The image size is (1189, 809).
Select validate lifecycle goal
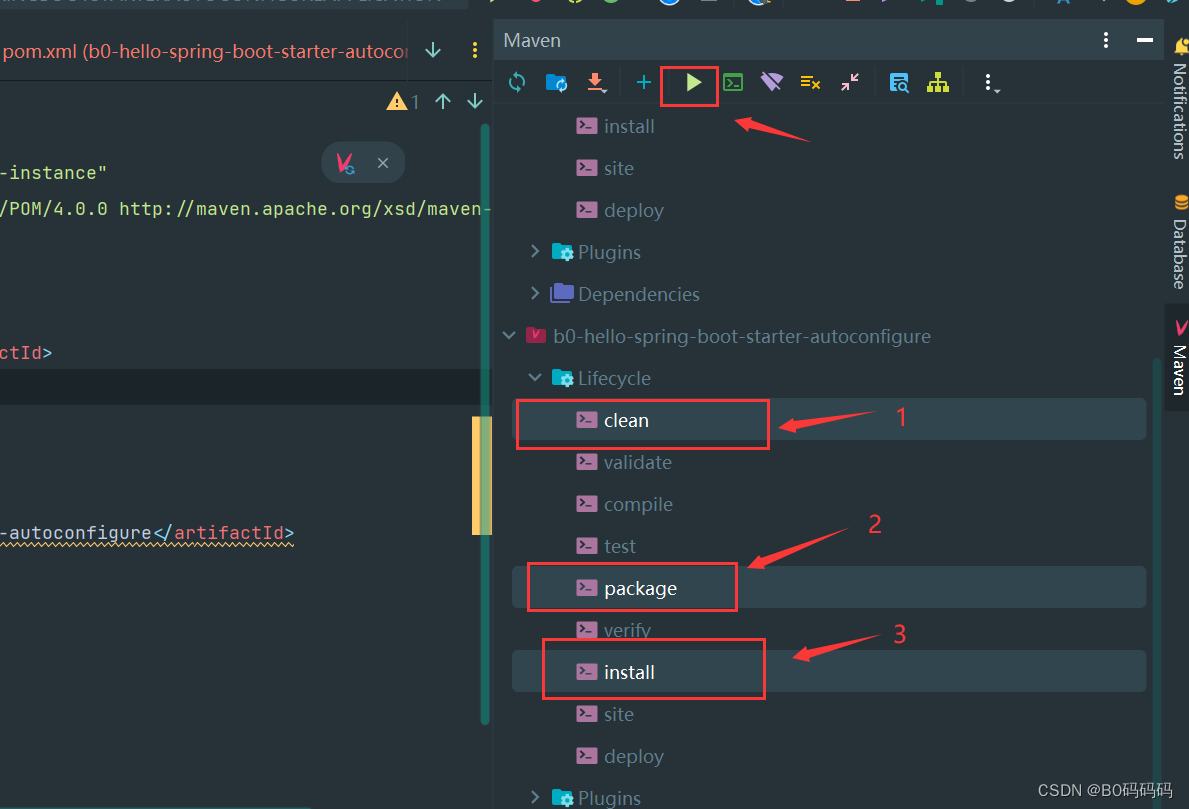[829, 462]
